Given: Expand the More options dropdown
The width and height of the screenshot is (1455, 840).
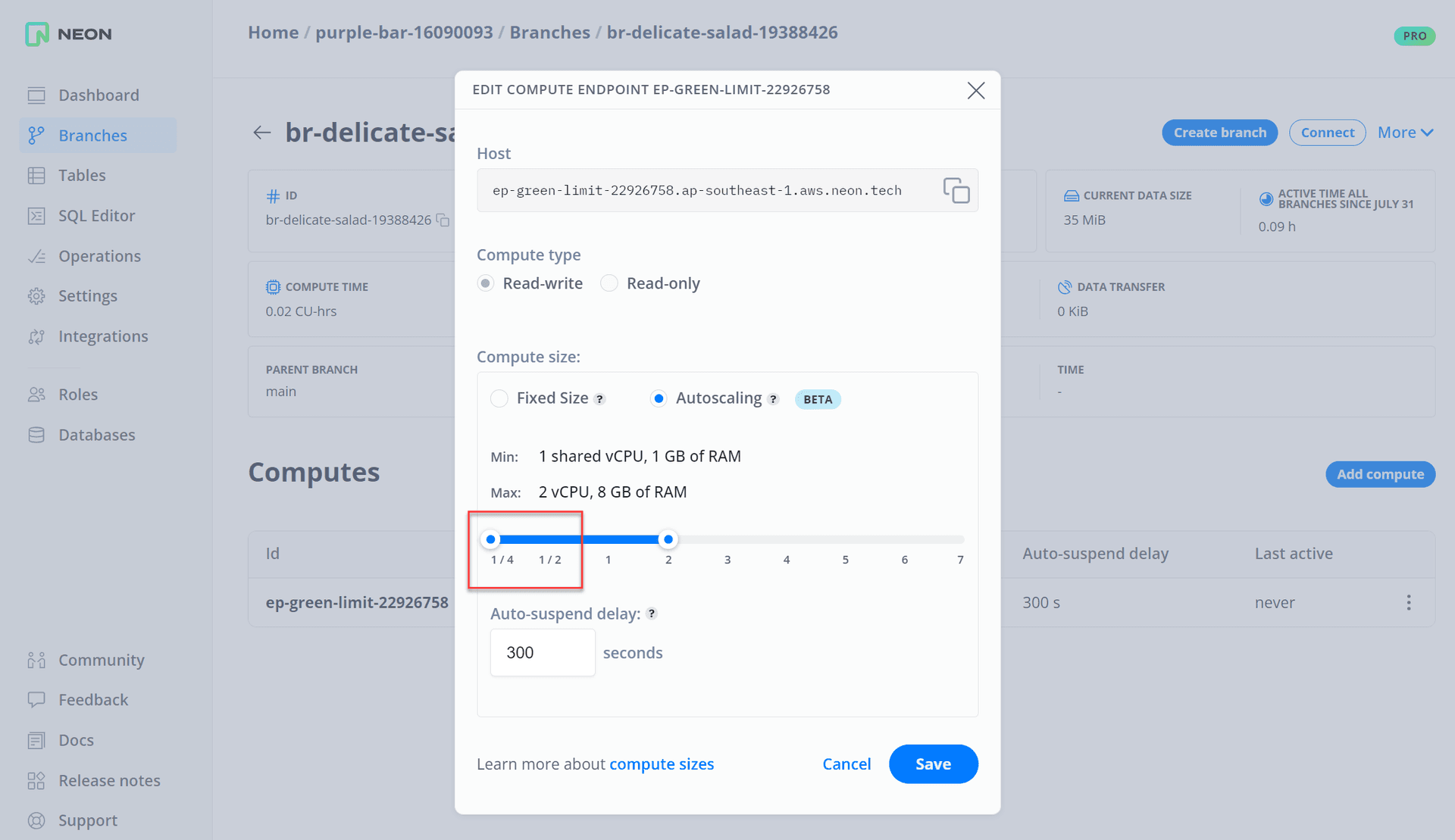Looking at the screenshot, I should click(1405, 132).
